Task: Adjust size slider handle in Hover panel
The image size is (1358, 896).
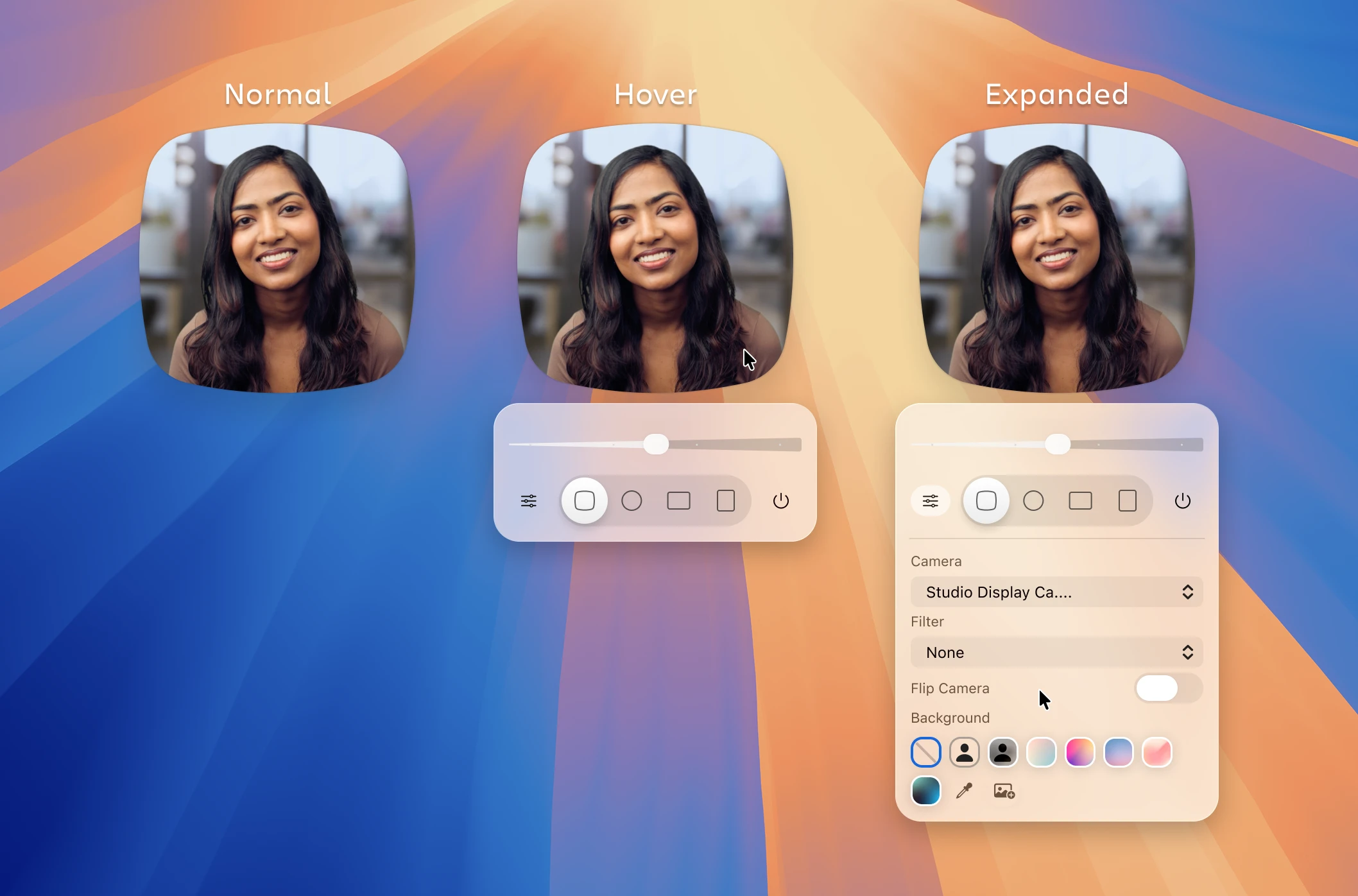Action: coord(656,444)
